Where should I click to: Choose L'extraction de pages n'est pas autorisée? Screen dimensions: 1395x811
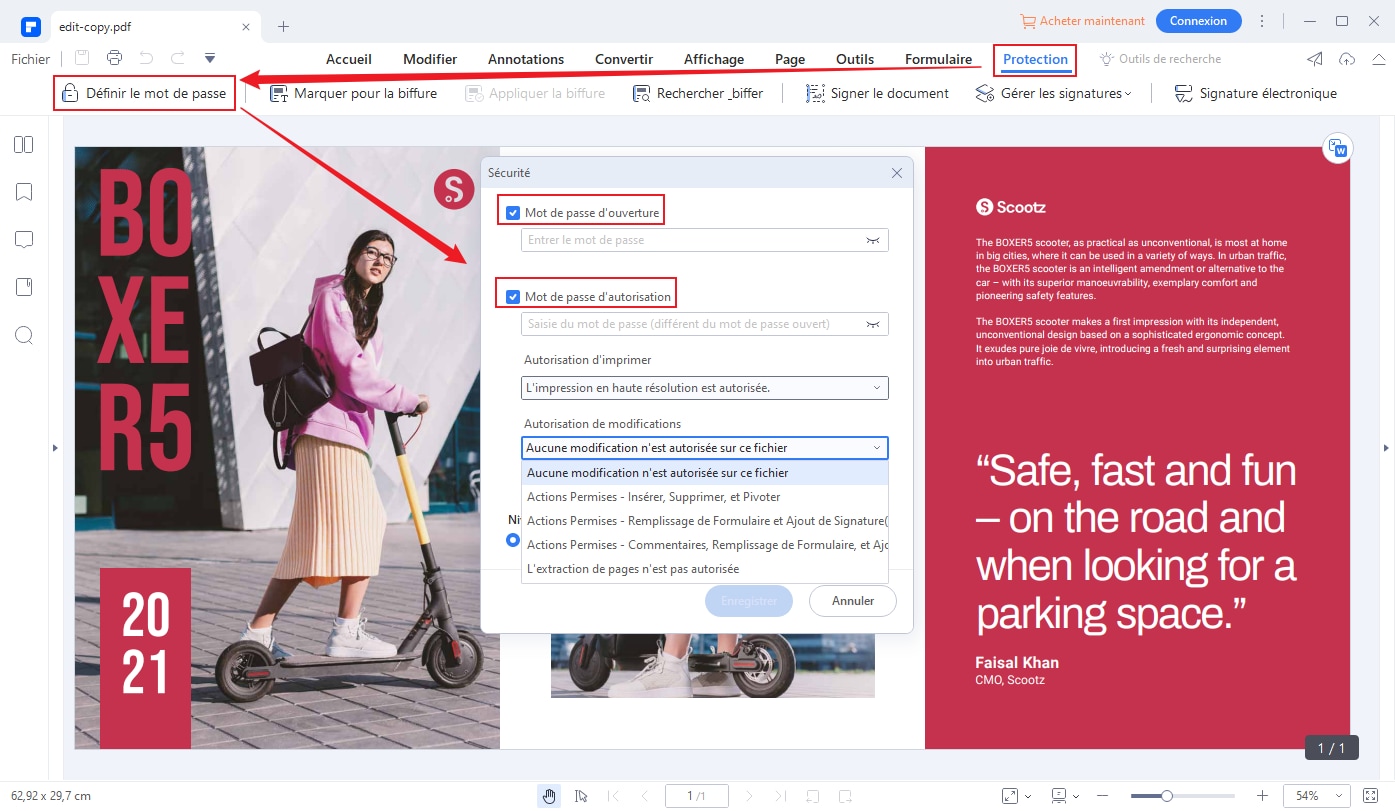pos(704,569)
